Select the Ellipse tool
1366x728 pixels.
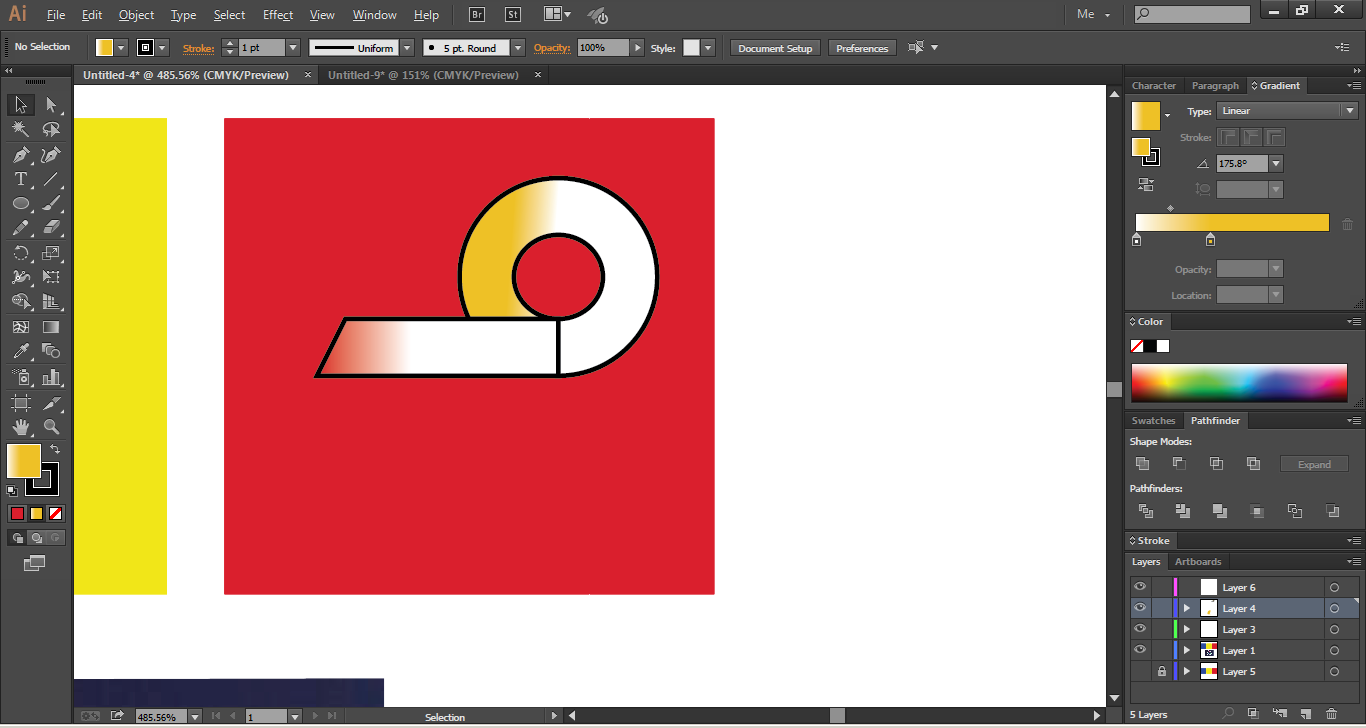coord(21,204)
